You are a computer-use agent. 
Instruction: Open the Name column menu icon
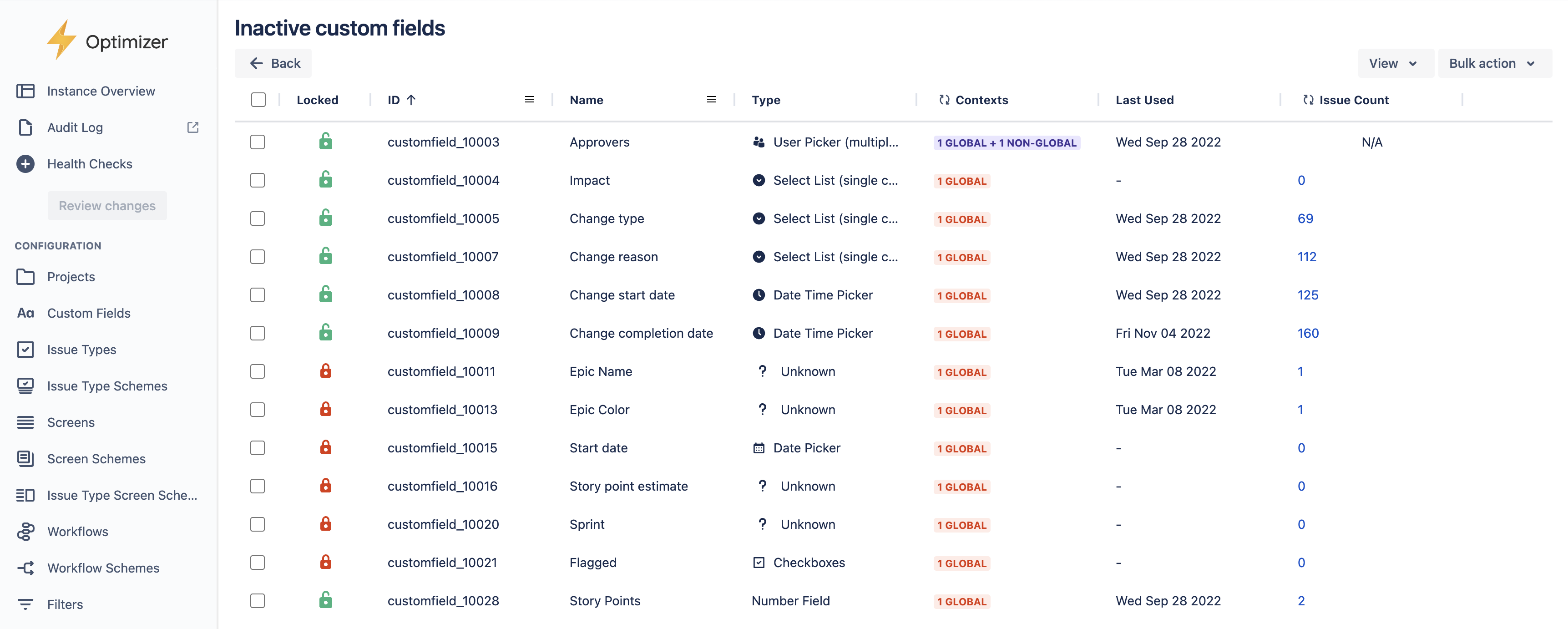[712, 99]
